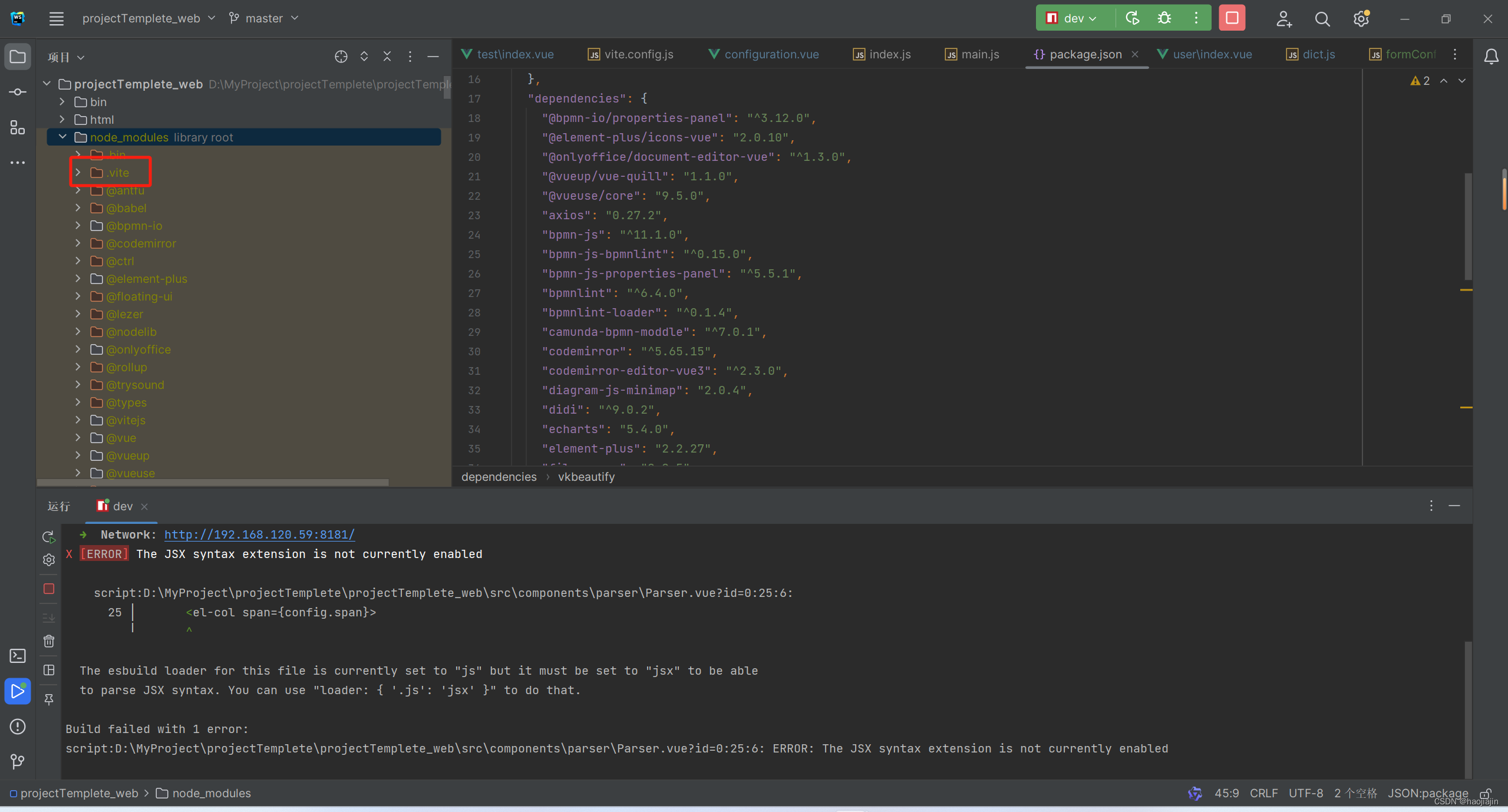Open the Terminal tool window
Viewport: 1508px width, 812px height.
click(x=18, y=656)
